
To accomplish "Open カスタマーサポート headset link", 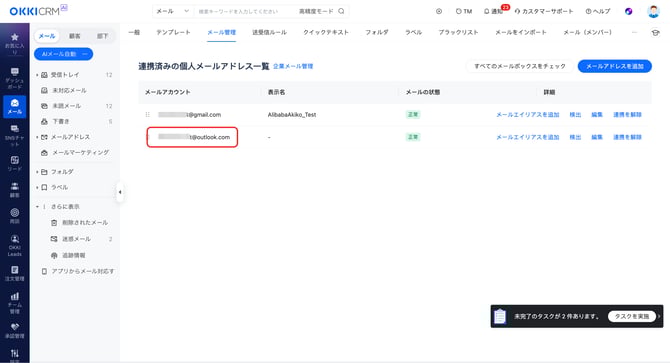I will 544,12.
